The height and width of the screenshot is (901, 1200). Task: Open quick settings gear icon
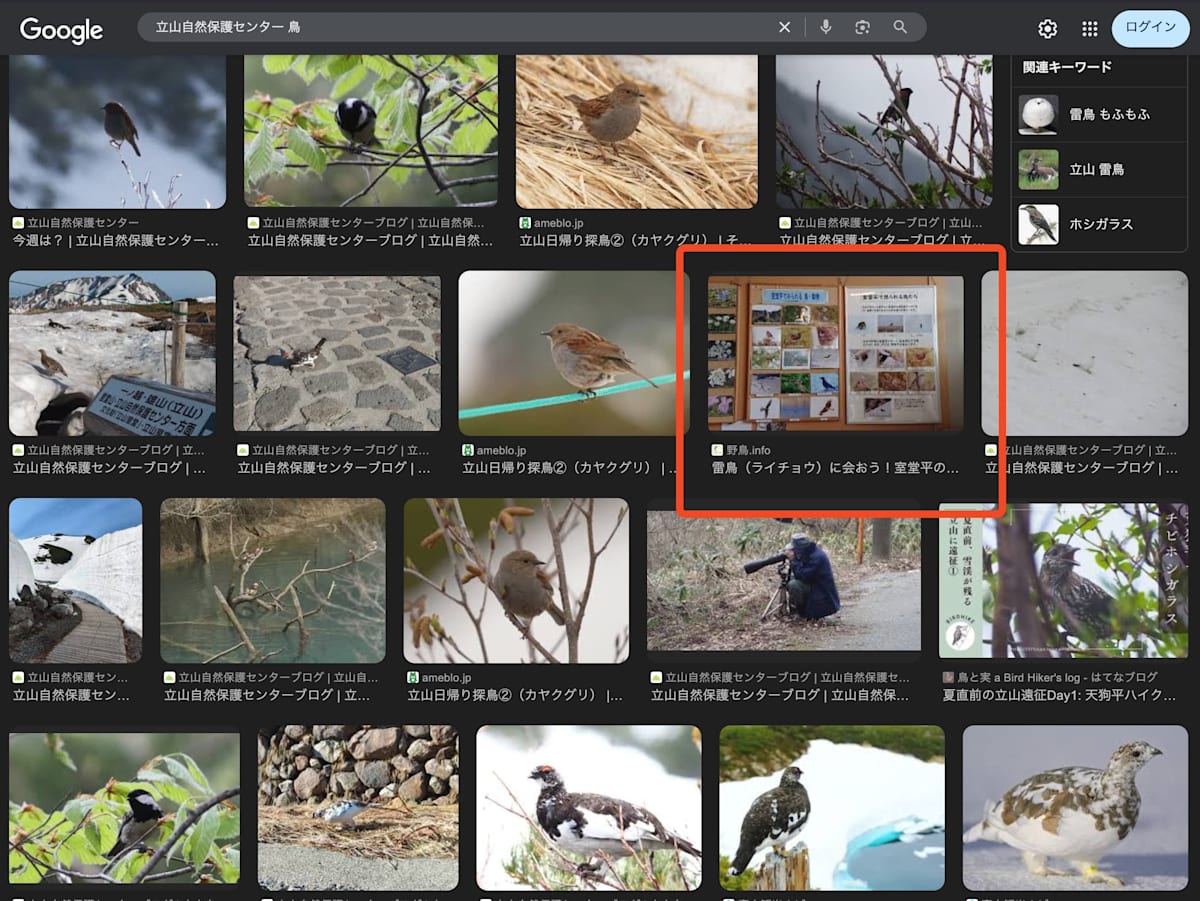[x=1047, y=29]
